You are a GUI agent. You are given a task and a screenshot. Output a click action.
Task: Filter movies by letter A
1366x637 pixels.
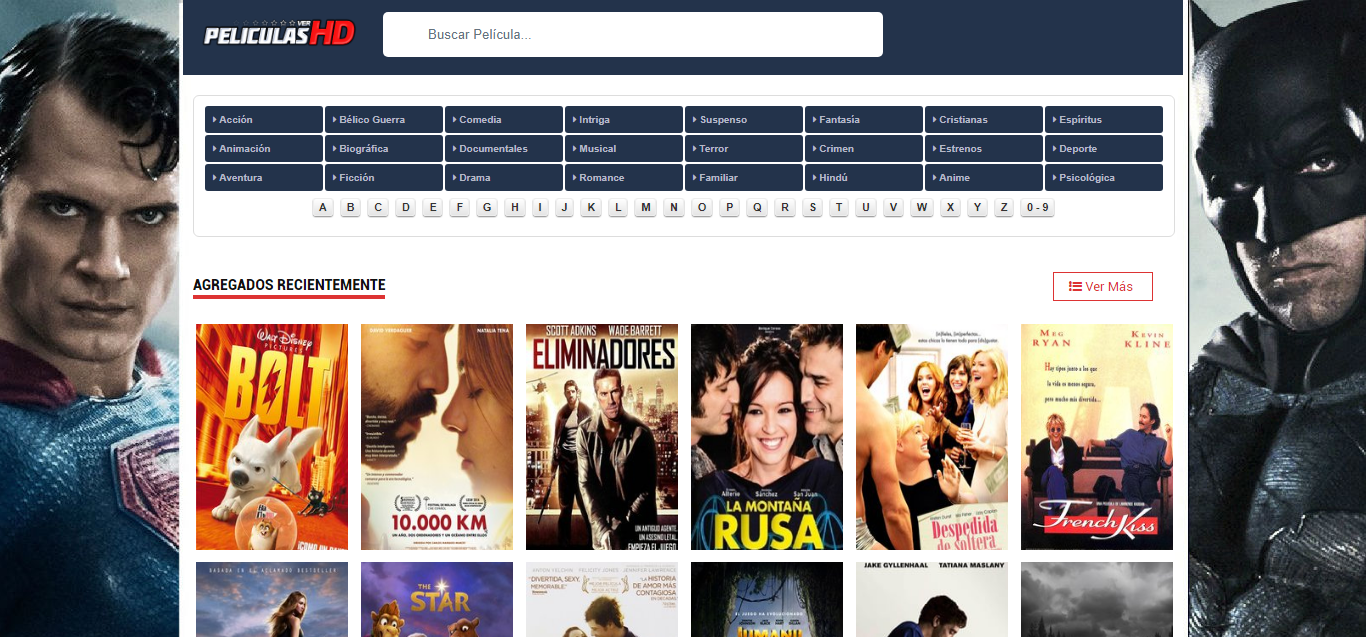click(x=323, y=208)
